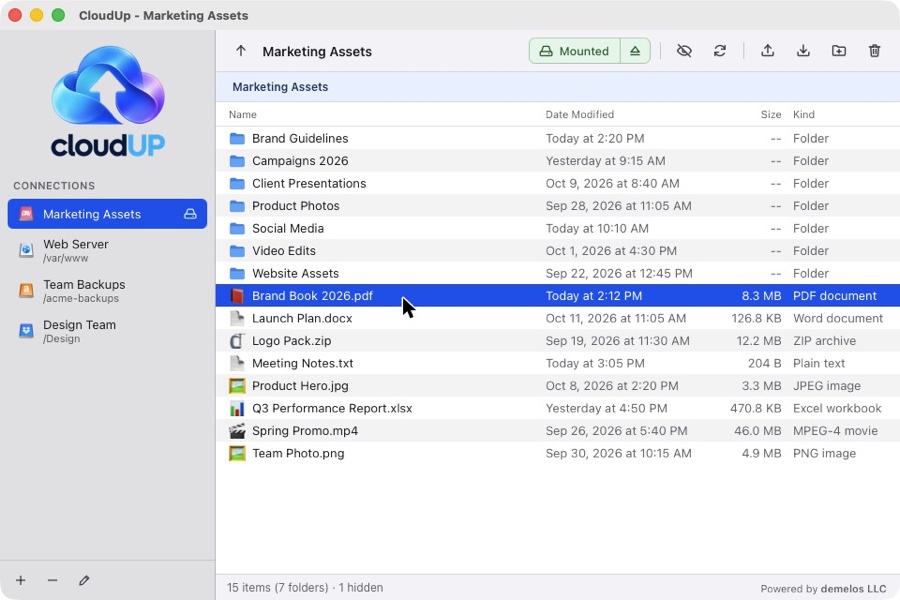900x600 pixels.
Task: Select the Marketing Assets connection
Action: point(107,214)
